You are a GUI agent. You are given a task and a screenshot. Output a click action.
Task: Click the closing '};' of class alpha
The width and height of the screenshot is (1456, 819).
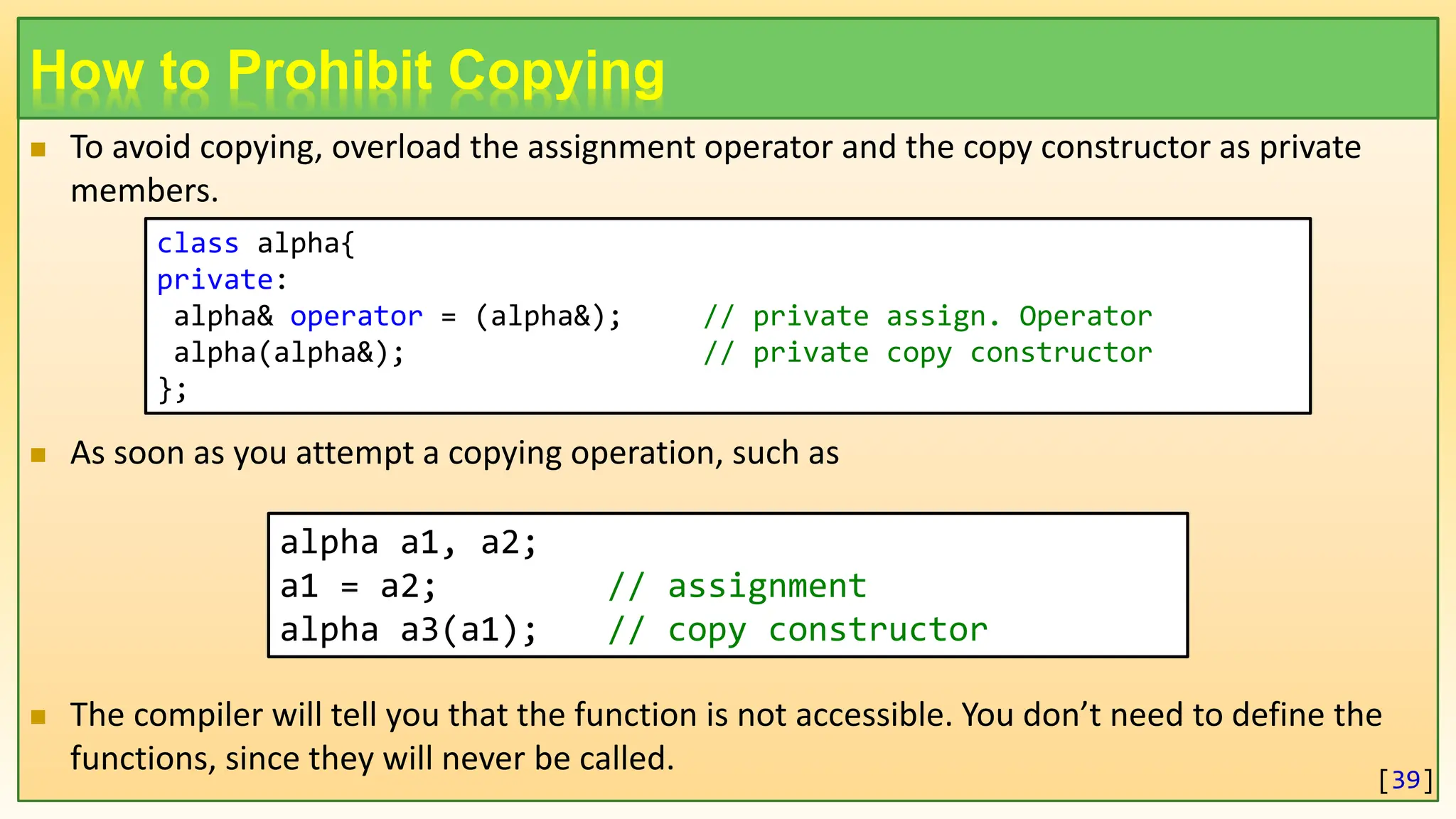pos(173,389)
